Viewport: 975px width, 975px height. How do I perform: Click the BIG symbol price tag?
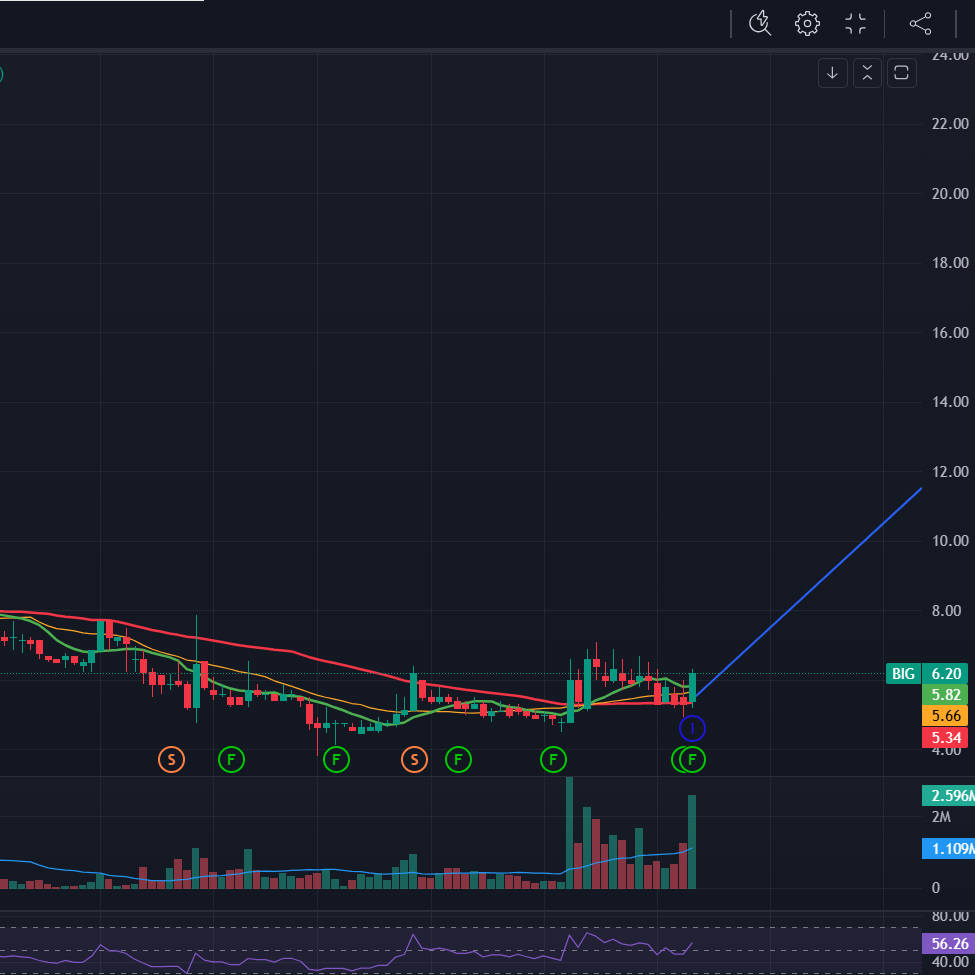tap(903, 673)
